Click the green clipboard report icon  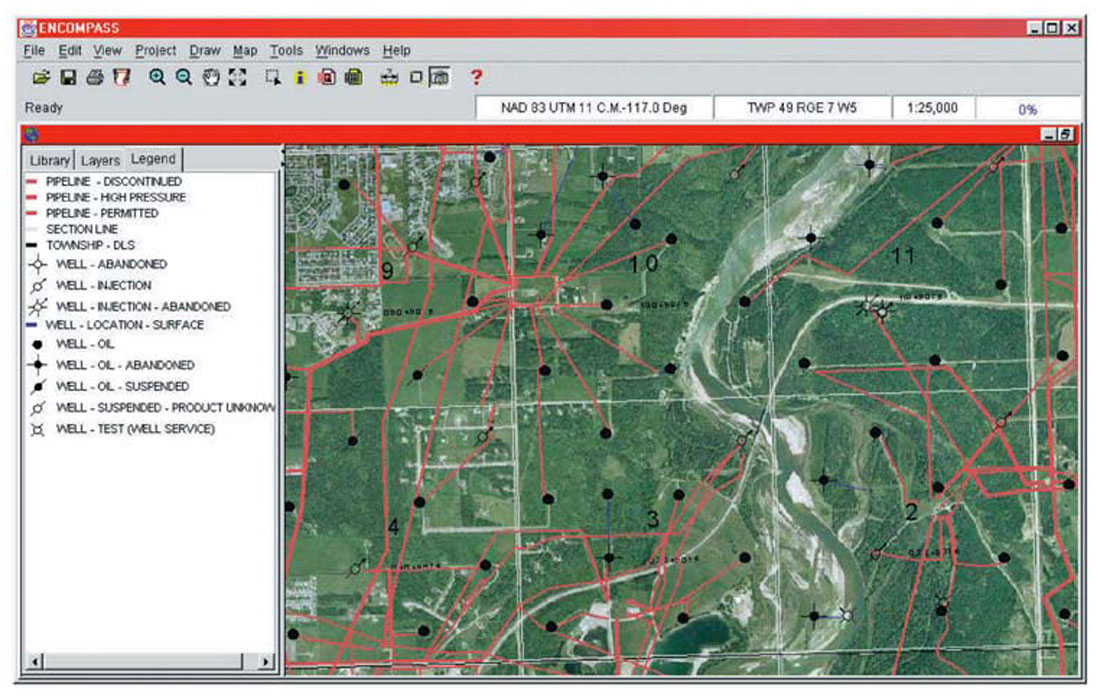(x=354, y=77)
